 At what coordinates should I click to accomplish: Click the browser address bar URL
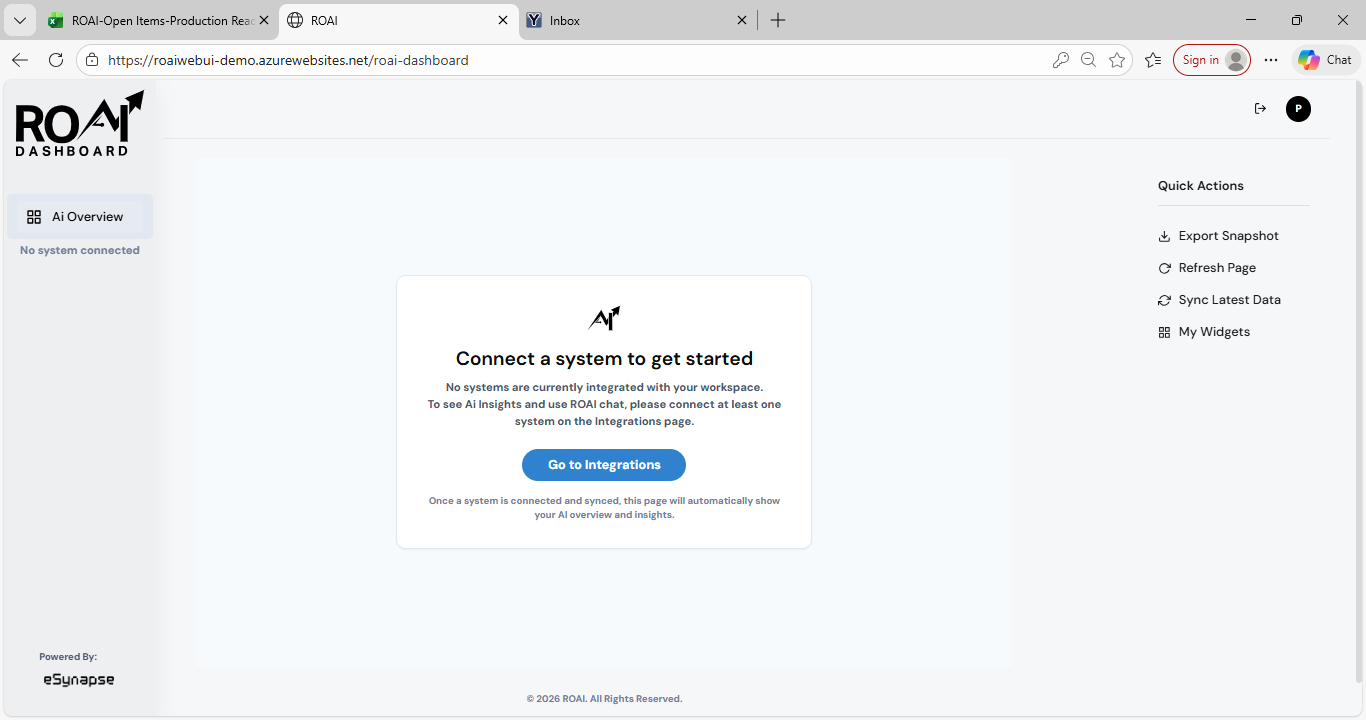click(288, 60)
